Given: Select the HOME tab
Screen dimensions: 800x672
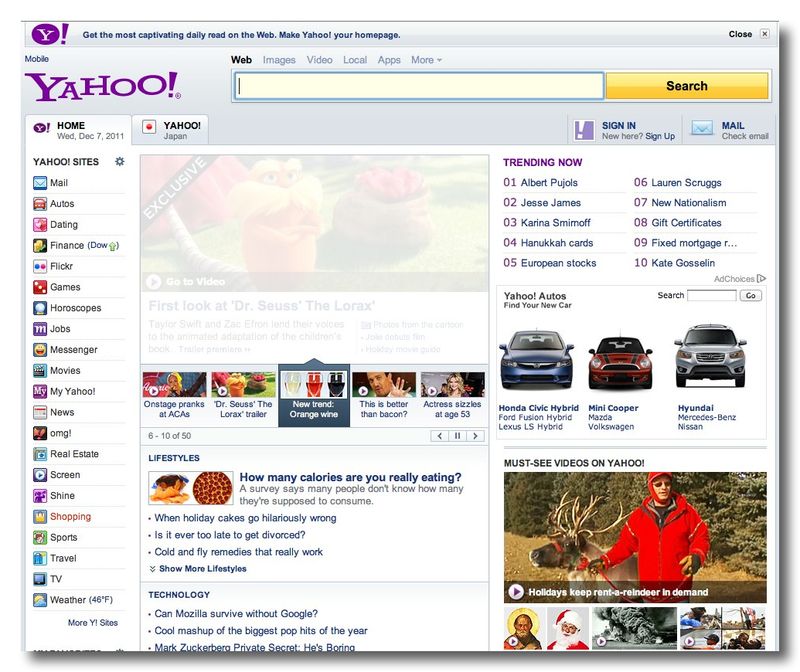Looking at the screenshot, I should 79,130.
